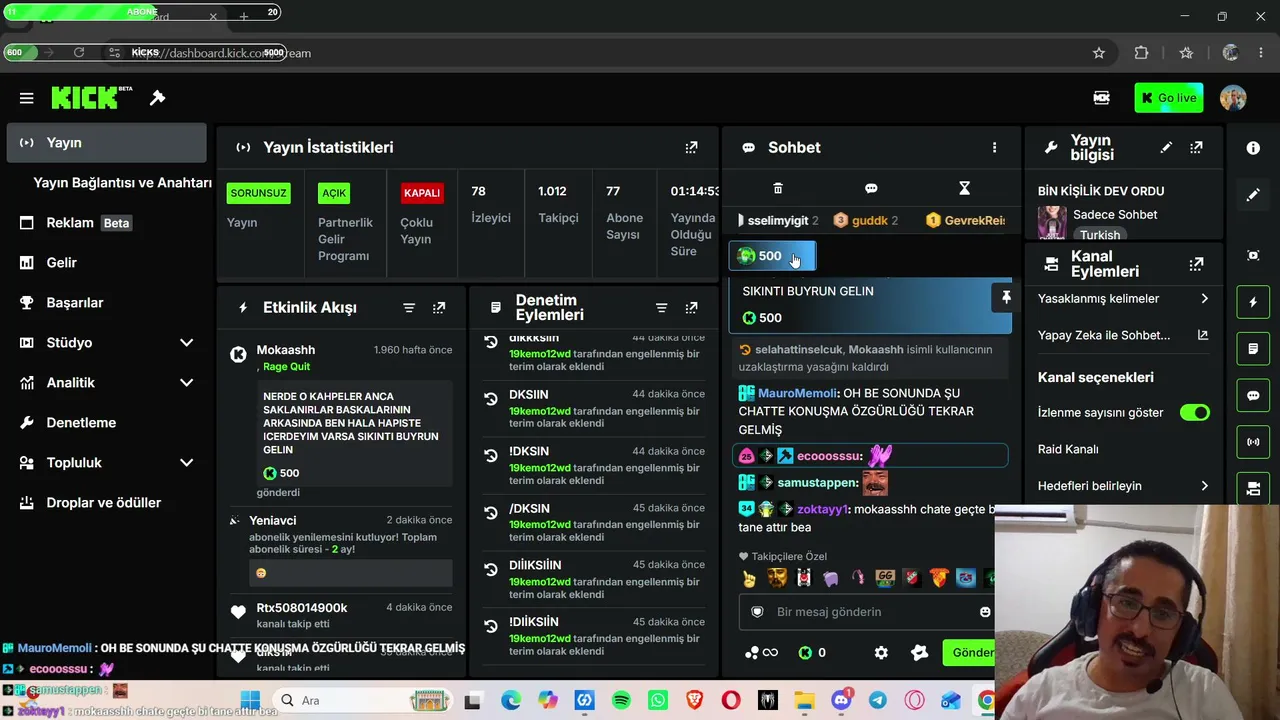
Task: Open Hedefleri belirleyin chevron
Action: click(1204, 486)
